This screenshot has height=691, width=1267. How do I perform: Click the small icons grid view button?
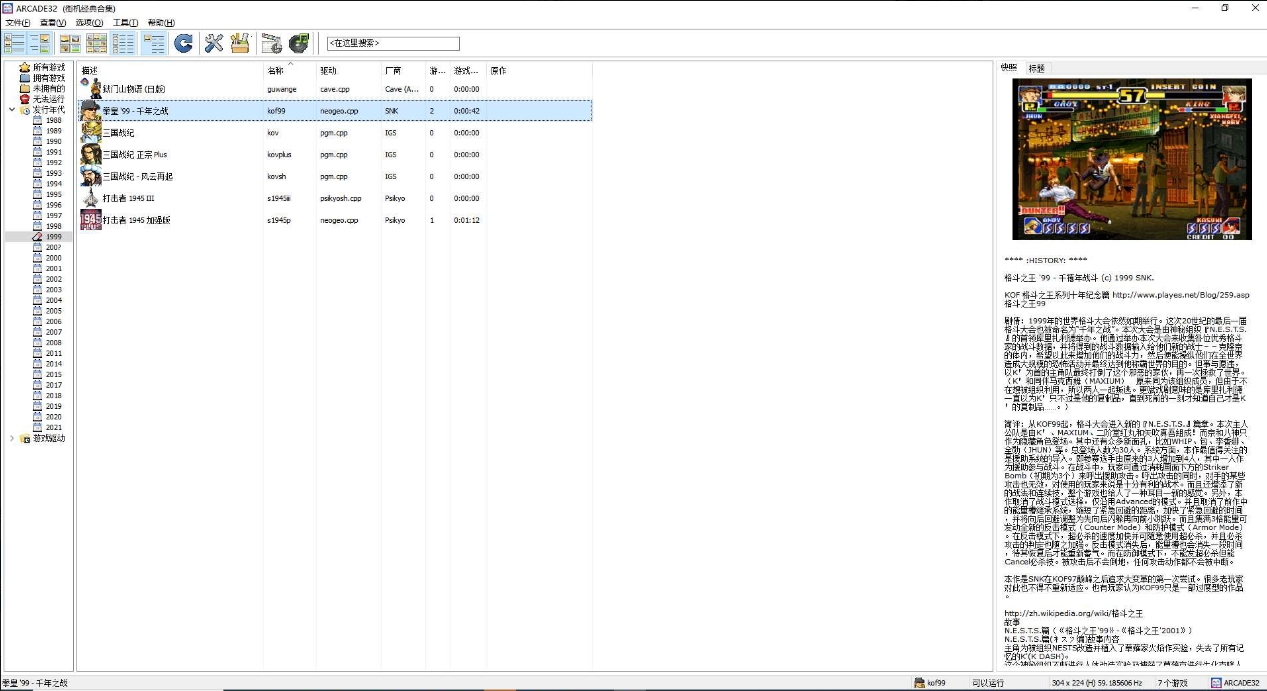pyautogui.click(x=97, y=43)
